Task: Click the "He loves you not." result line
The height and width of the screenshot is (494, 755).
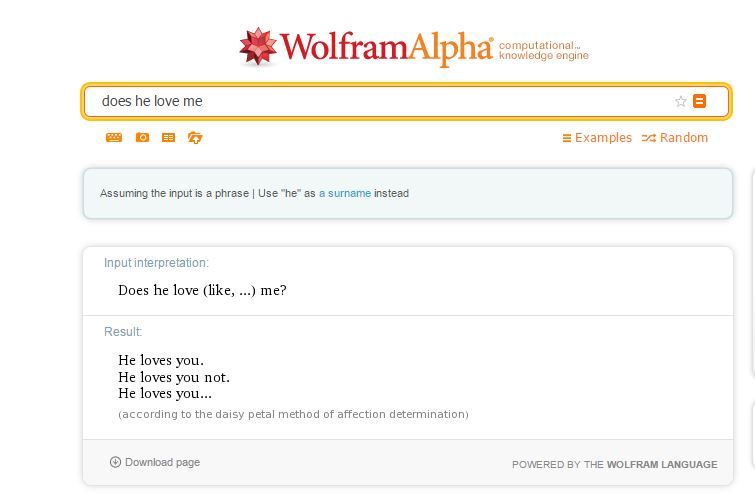Action: [x=174, y=377]
